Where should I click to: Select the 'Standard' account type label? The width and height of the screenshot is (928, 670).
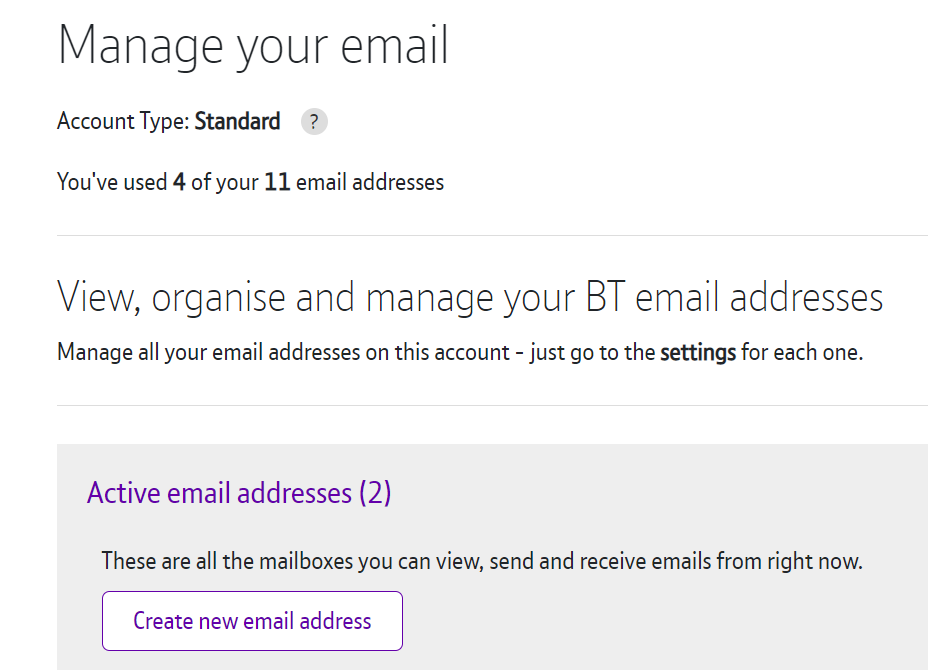pos(237,121)
